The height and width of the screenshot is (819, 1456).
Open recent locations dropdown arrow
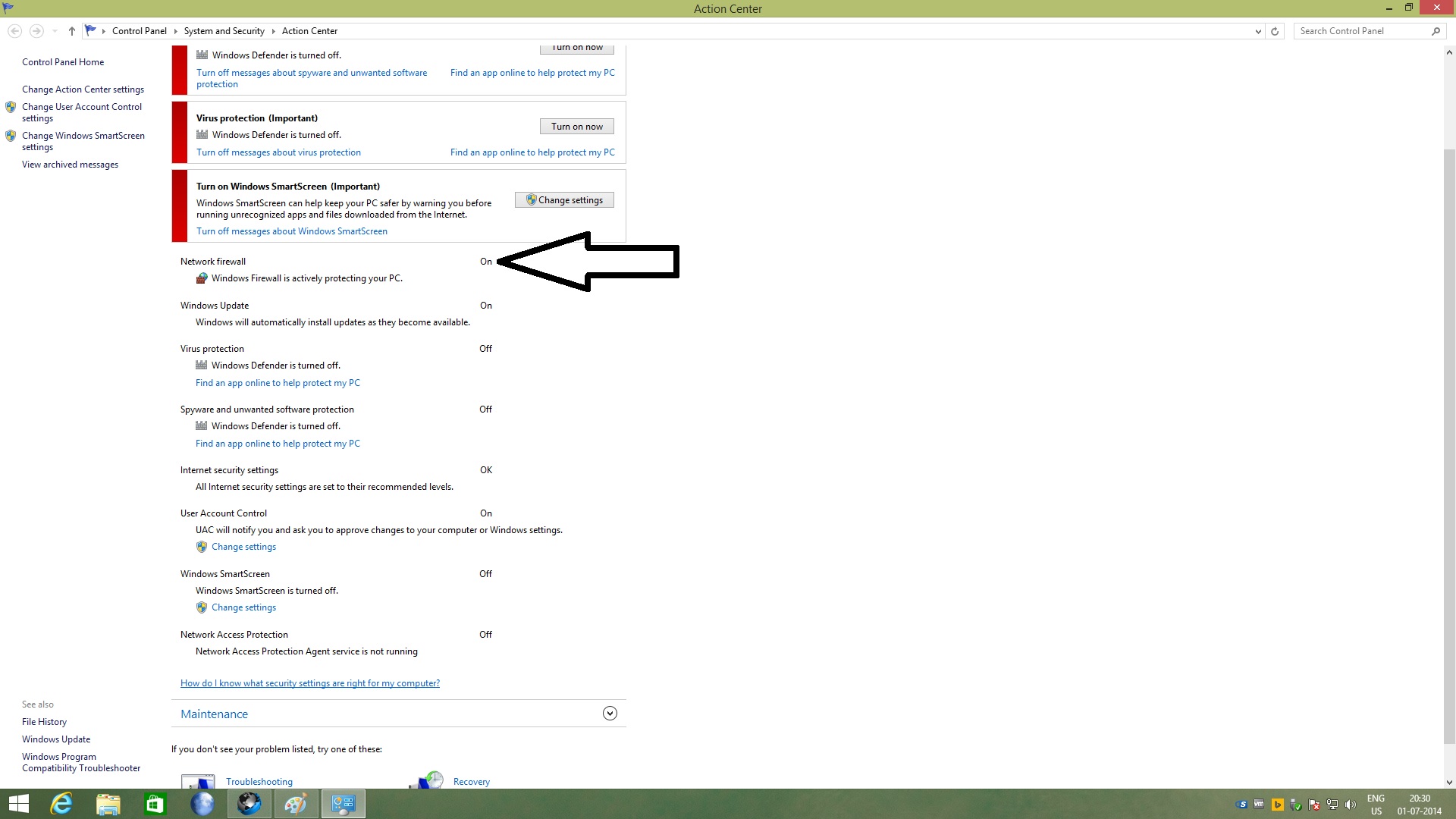click(x=55, y=31)
